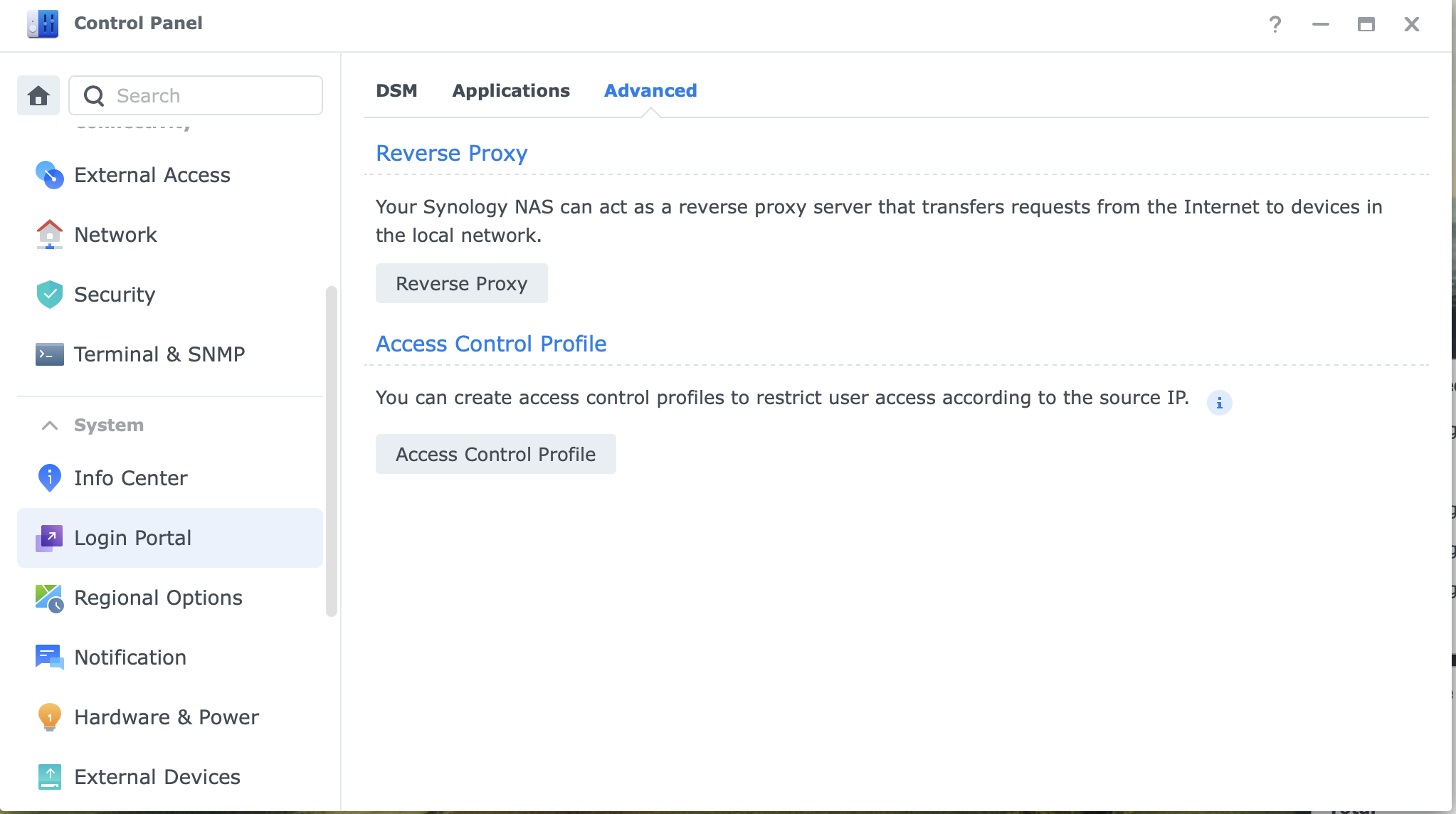Screen dimensions: 1456x814
Task: Click the Reverse Proxy button
Action: [461, 283]
